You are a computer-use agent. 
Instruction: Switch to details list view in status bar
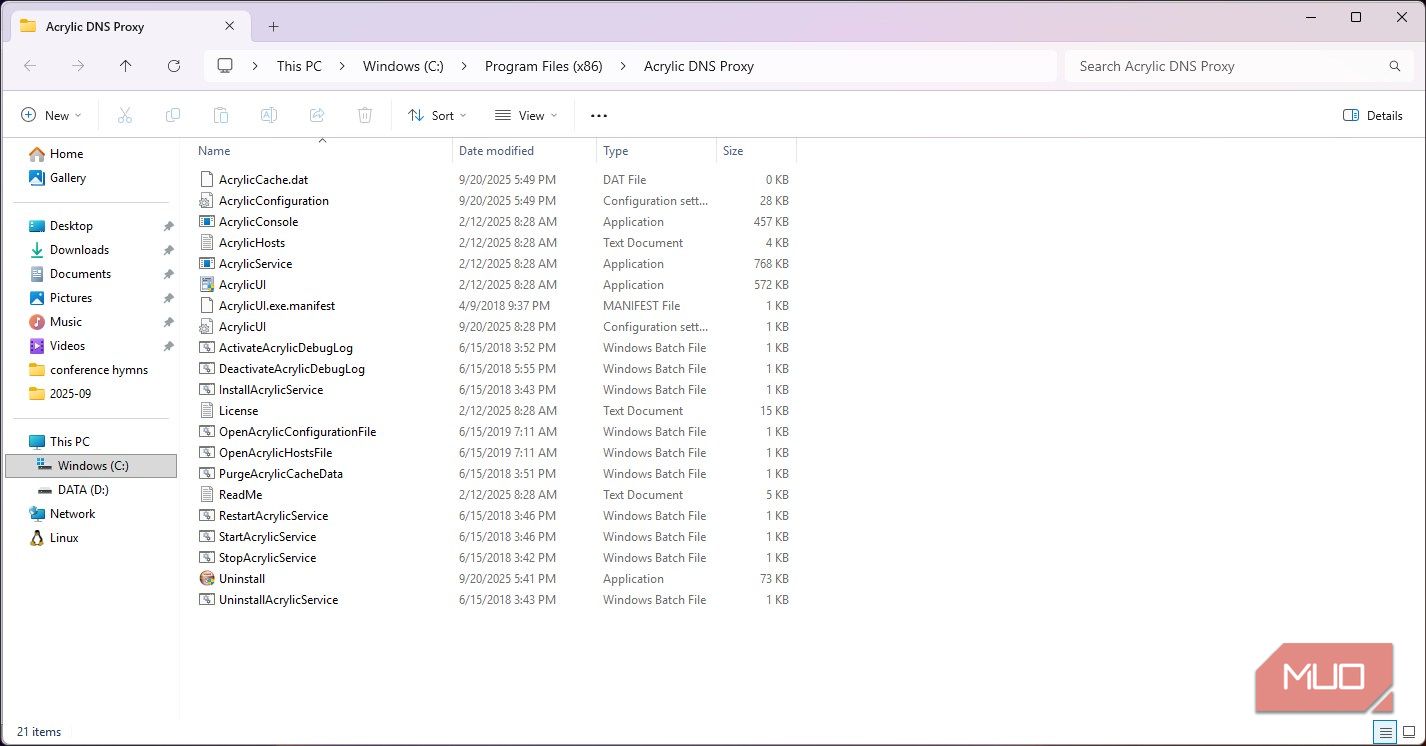point(1385,732)
